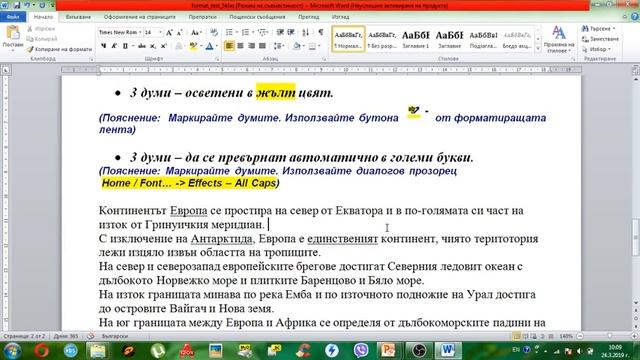Viewport: 640px width, 360px height.
Task: Switch to the View (Изглед) tab
Action: (x=340, y=17)
